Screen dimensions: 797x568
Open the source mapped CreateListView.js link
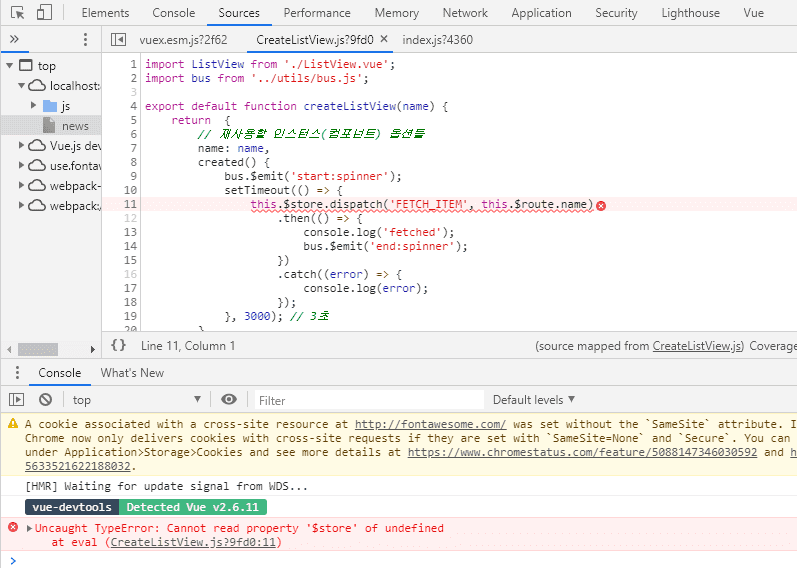click(x=697, y=346)
